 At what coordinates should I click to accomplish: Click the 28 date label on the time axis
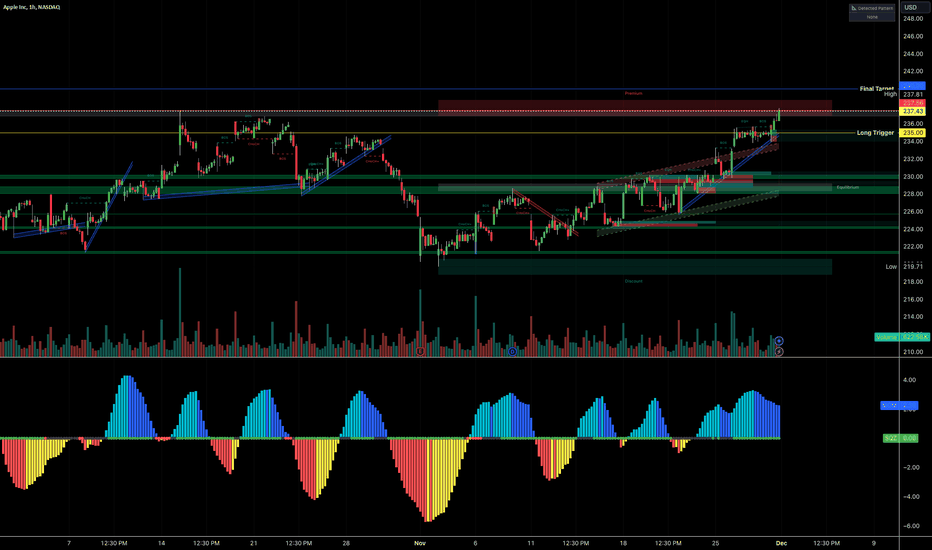coord(346,543)
